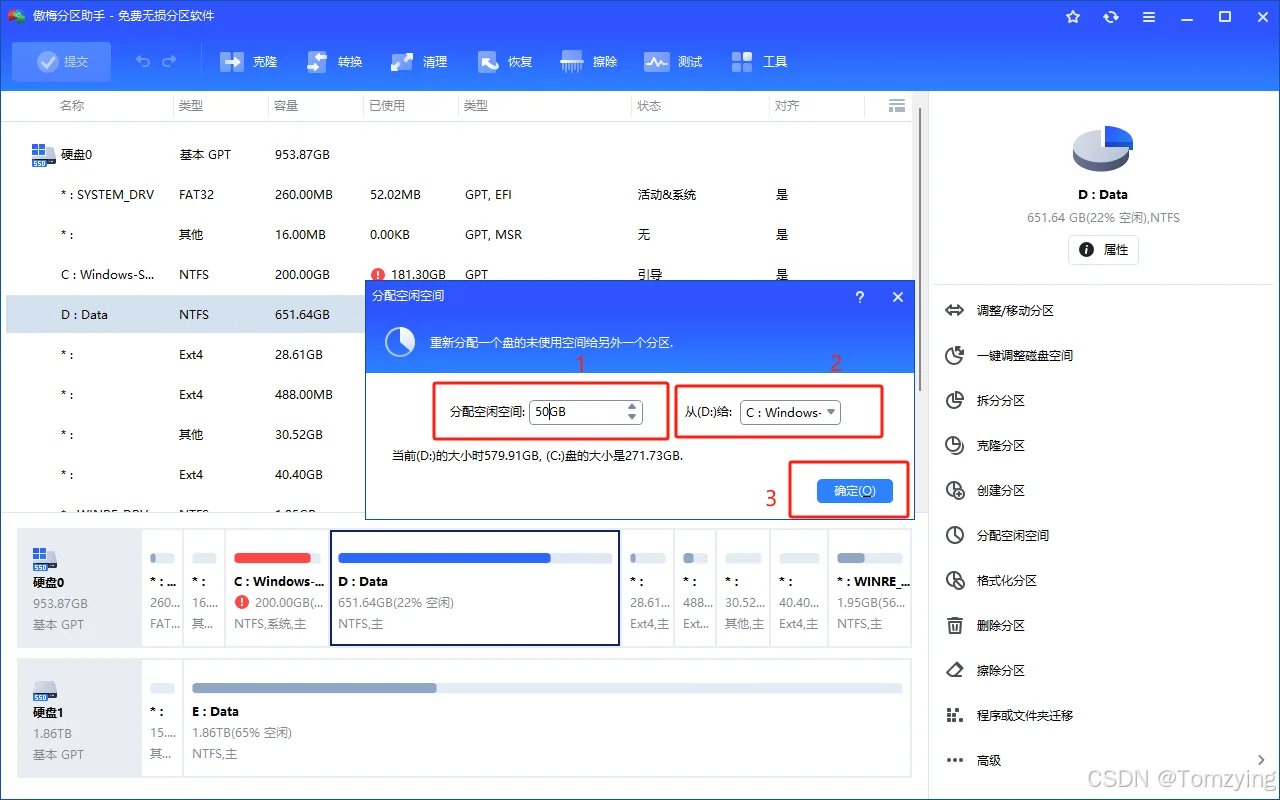Select the 擦除 wipe tool
The width and height of the screenshot is (1280, 800).
point(589,62)
